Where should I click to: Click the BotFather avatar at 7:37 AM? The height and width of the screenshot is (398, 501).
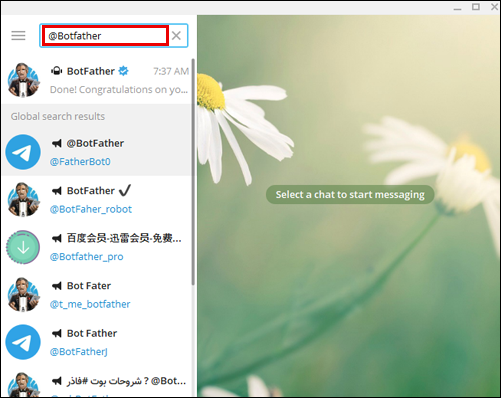[x=23, y=80]
